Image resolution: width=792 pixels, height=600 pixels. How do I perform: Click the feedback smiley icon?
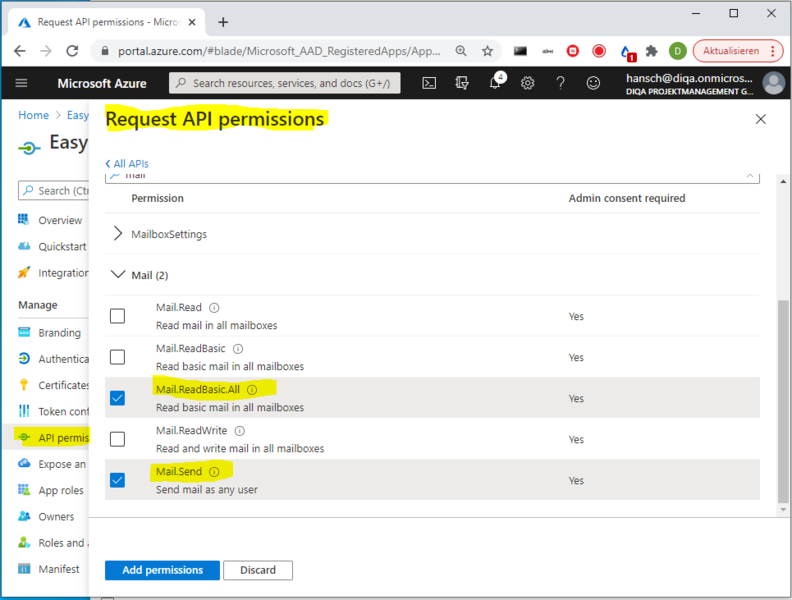593,84
